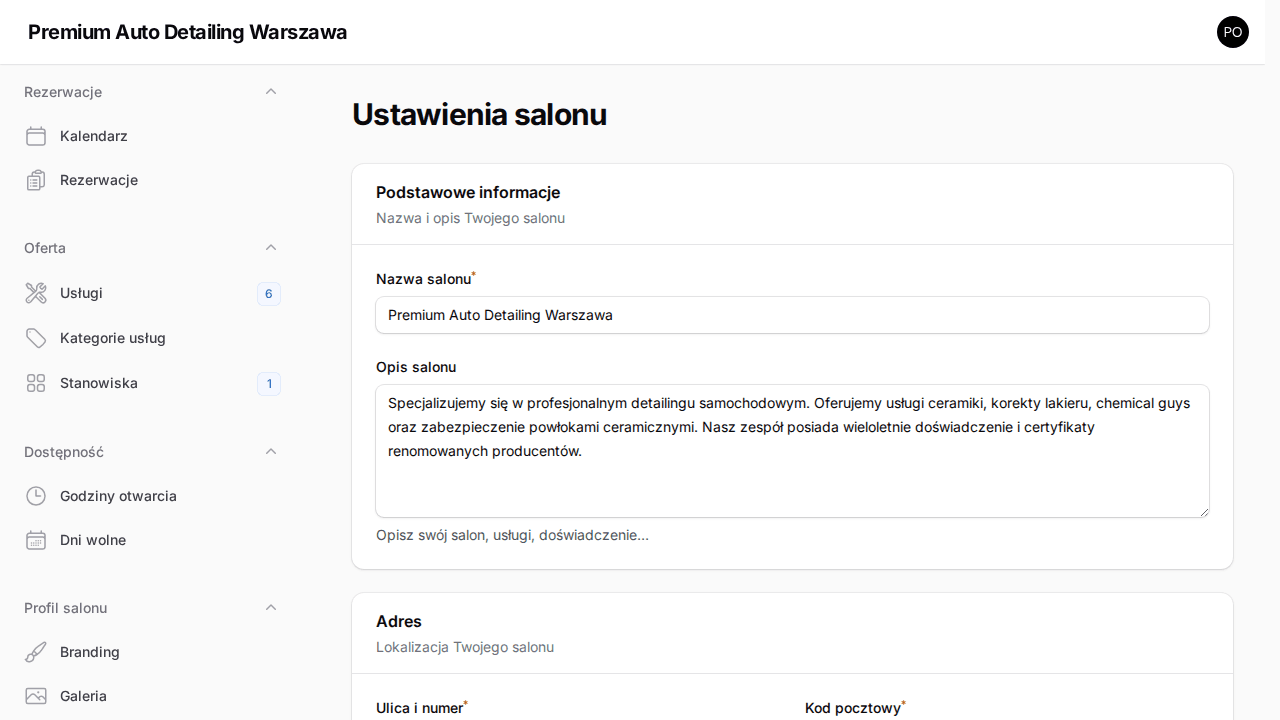Open Kategorie usług via the tag icon

coord(36,338)
